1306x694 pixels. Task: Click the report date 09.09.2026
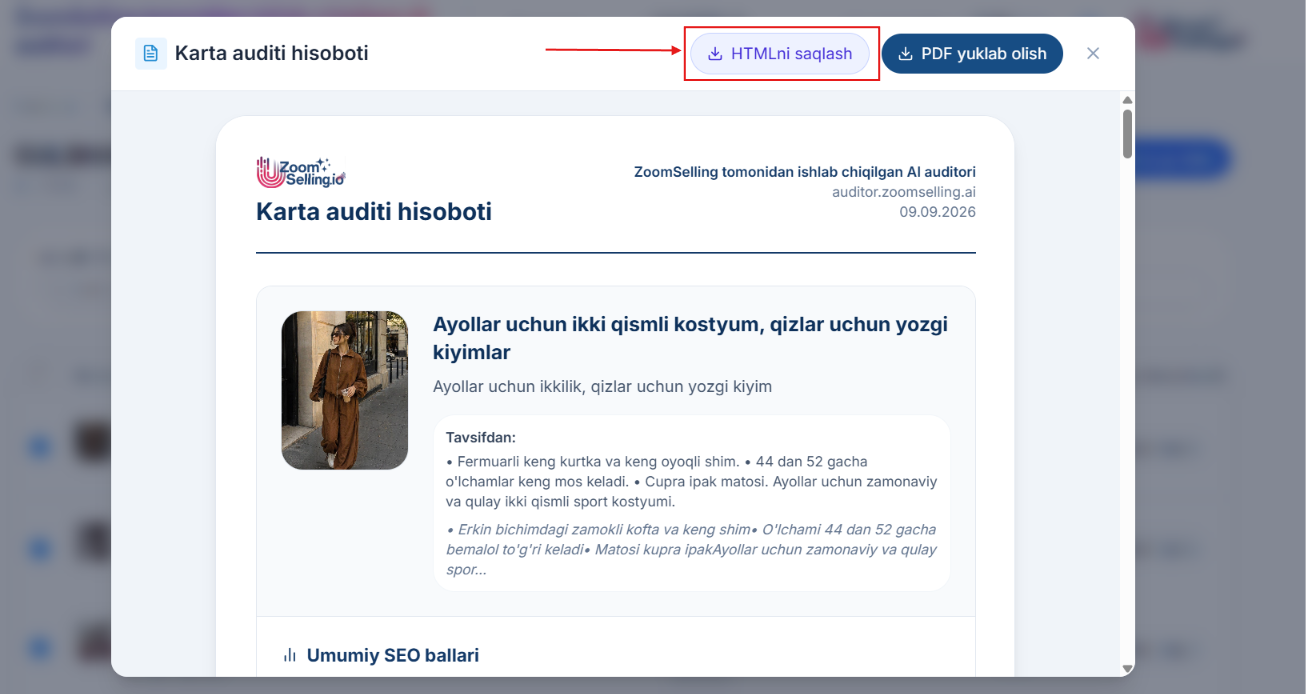point(938,212)
